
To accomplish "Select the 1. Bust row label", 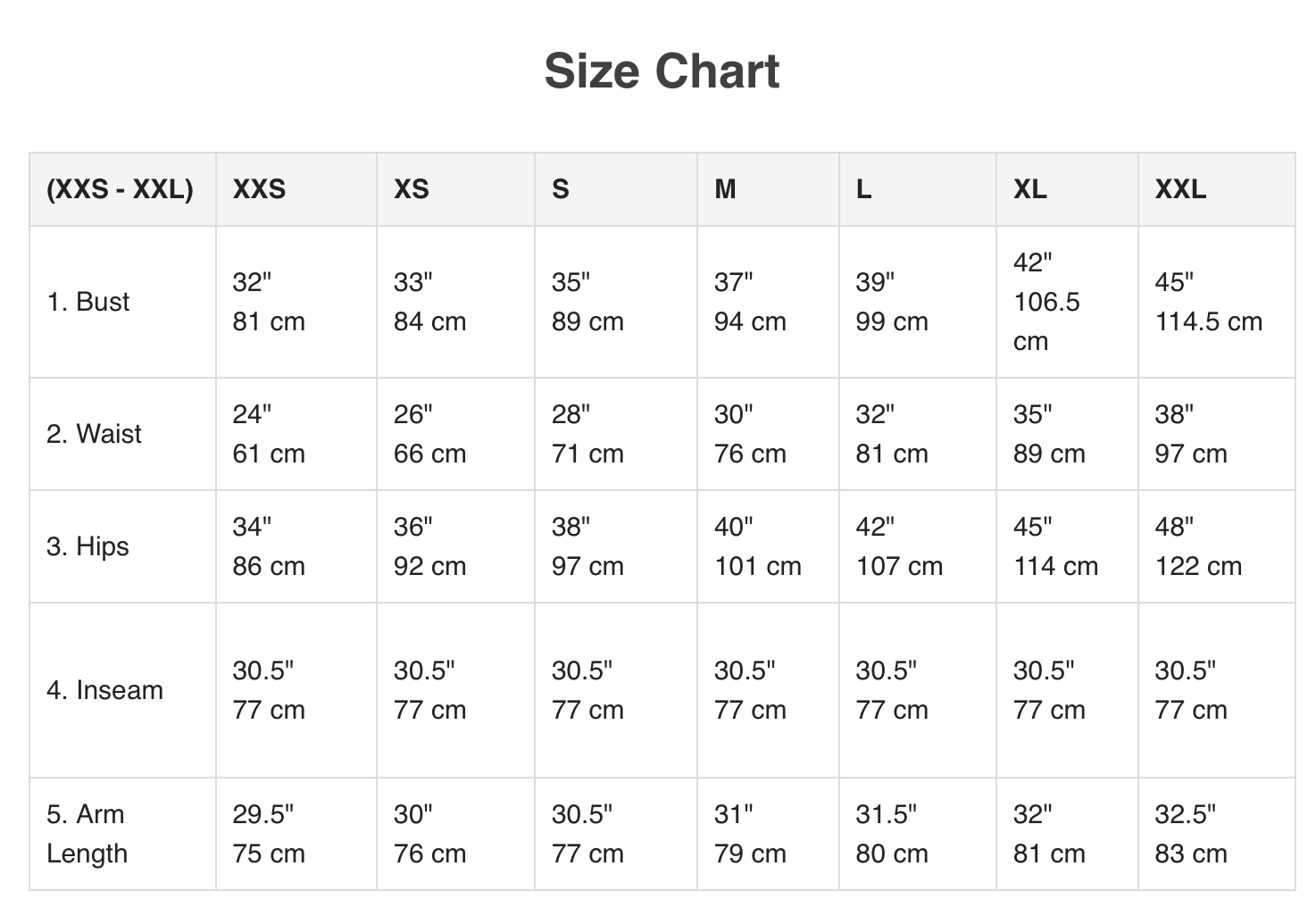I will 88,302.
